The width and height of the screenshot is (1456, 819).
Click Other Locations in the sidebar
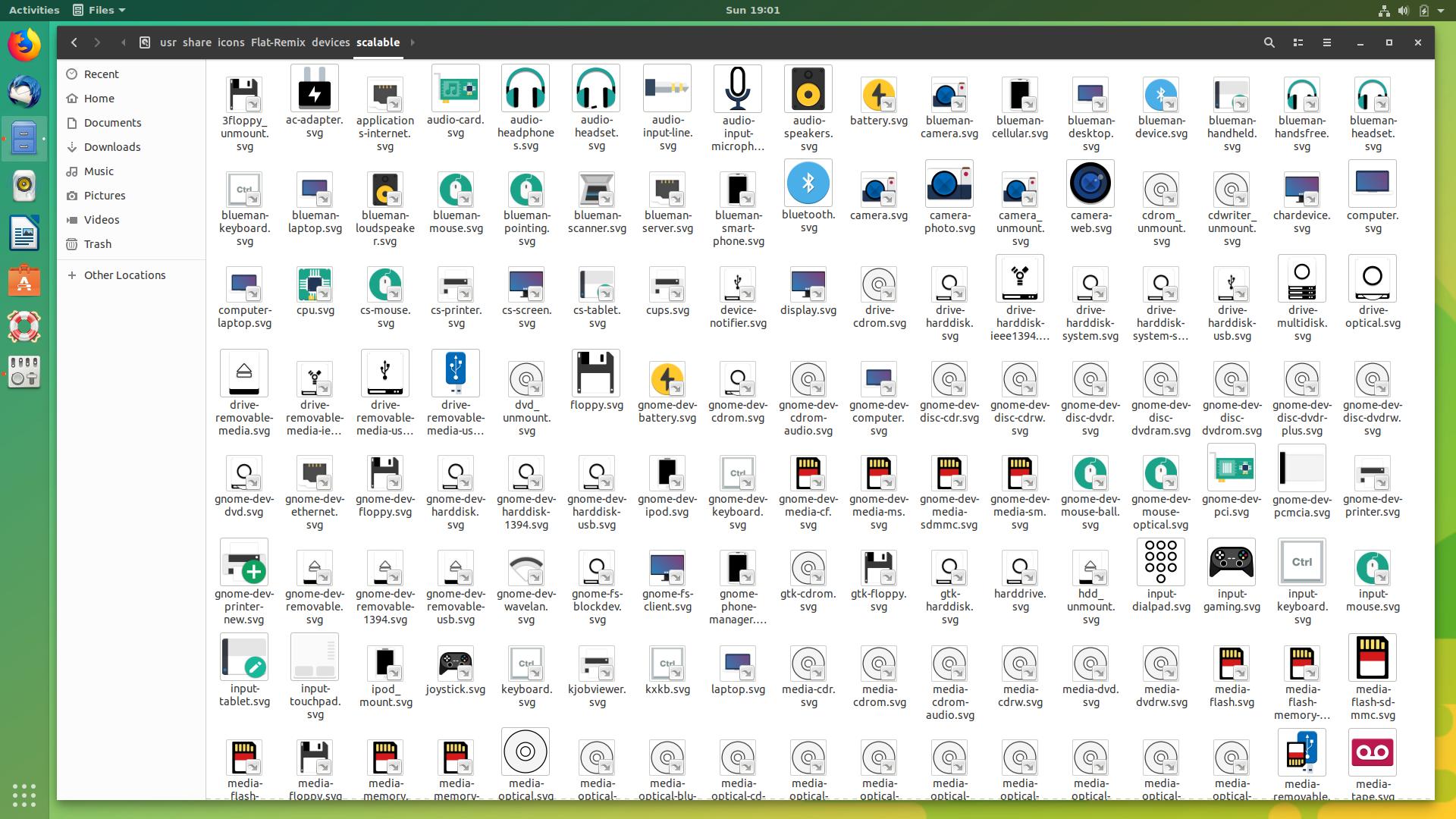(x=125, y=275)
